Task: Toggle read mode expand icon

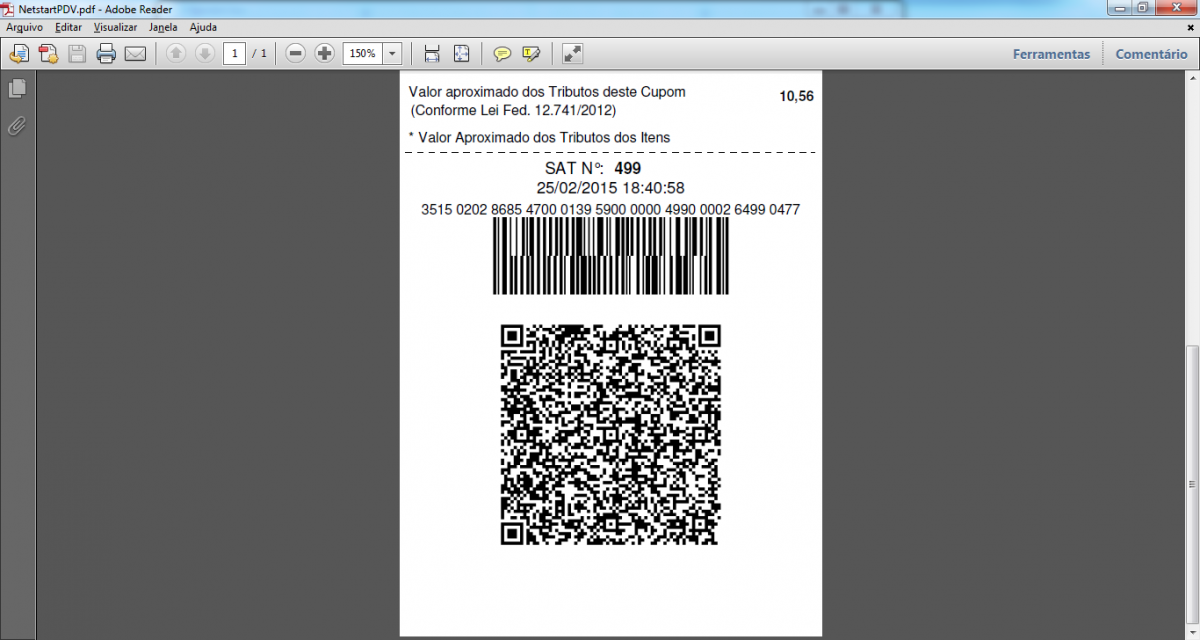Action: click(x=573, y=54)
